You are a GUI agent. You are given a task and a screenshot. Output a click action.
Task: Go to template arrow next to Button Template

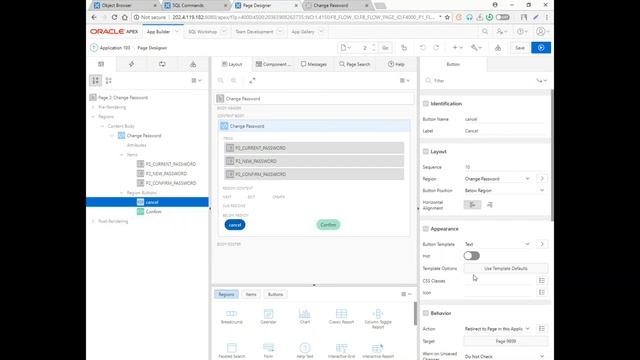click(x=542, y=244)
